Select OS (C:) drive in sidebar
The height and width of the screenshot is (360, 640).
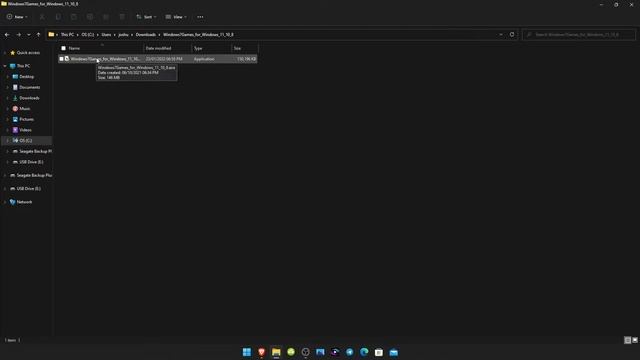click(x=26, y=140)
